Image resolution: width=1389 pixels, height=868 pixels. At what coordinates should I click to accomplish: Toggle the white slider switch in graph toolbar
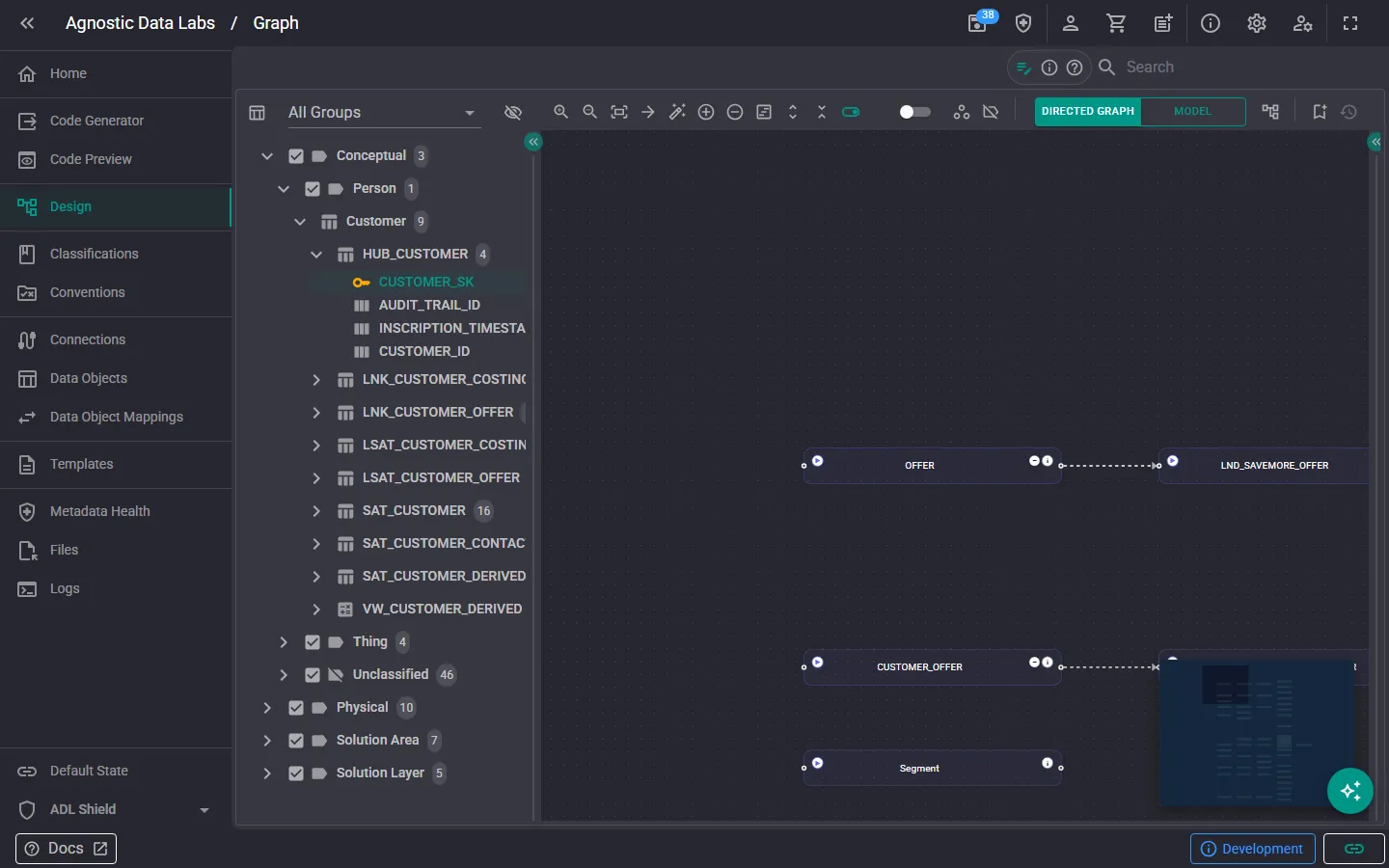pyautogui.click(x=914, y=112)
